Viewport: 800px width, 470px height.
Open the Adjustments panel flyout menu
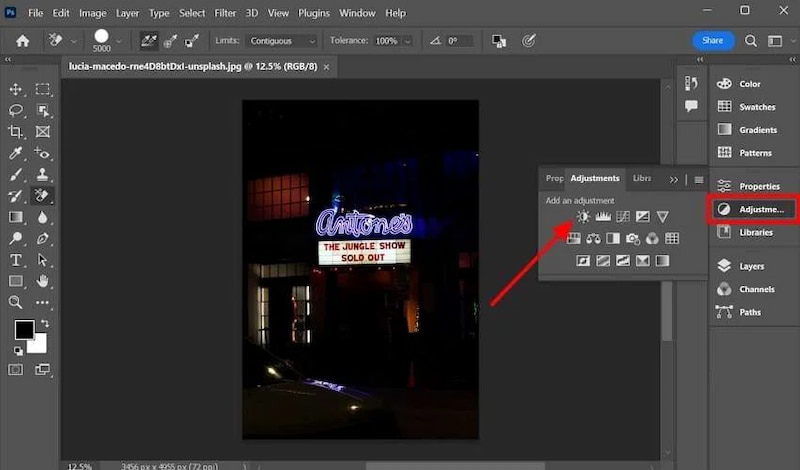[698, 180]
